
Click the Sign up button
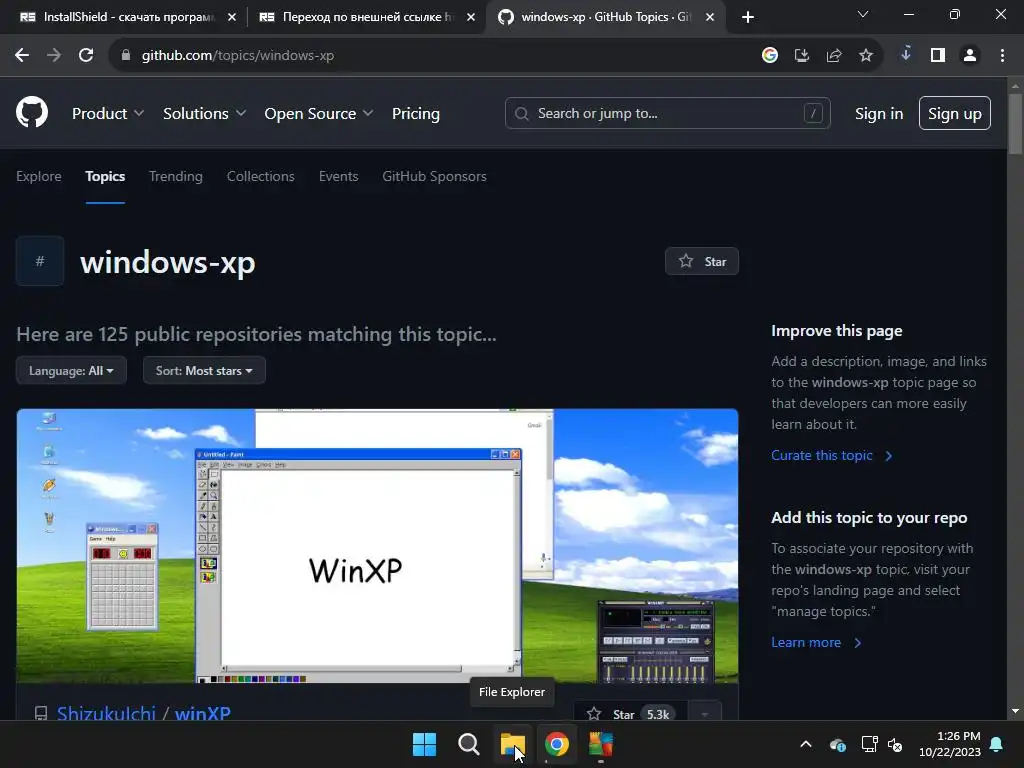(955, 114)
